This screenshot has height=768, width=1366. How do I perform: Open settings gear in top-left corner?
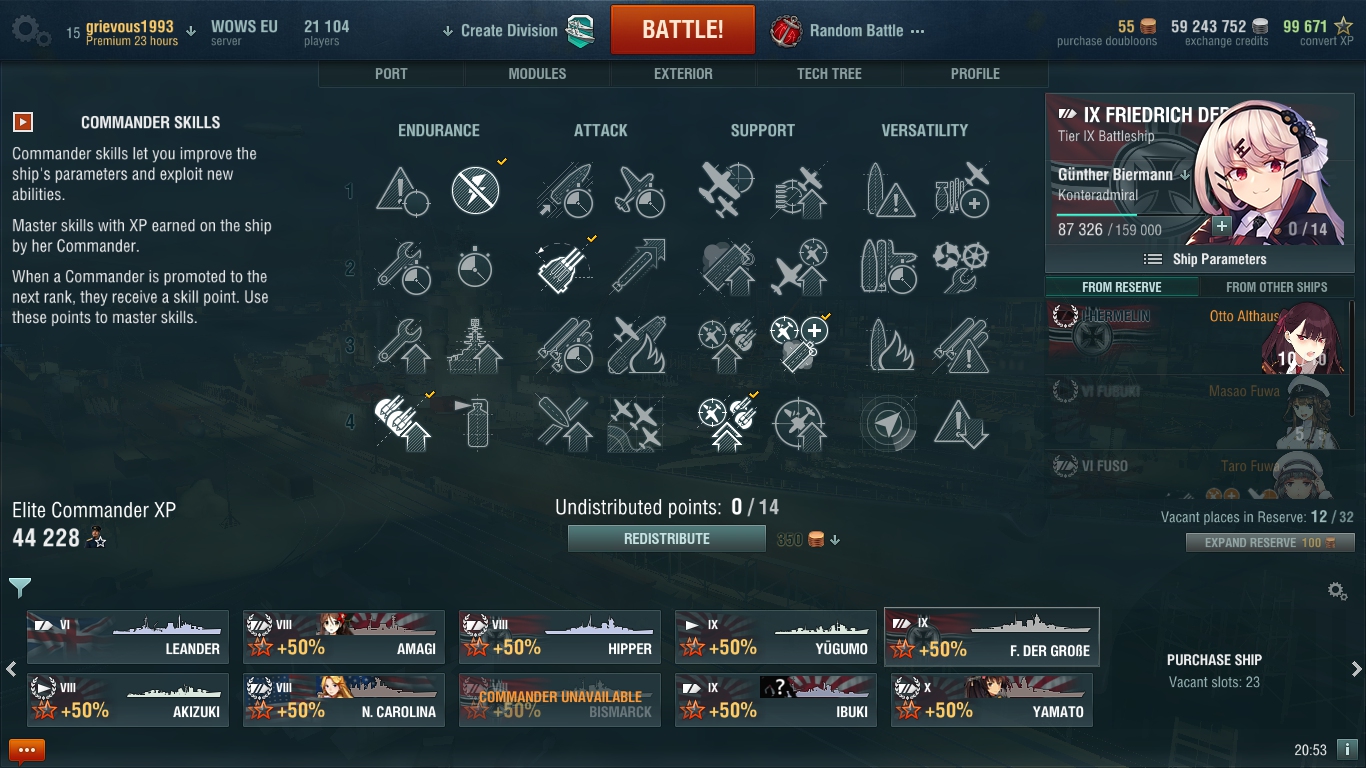point(30,30)
